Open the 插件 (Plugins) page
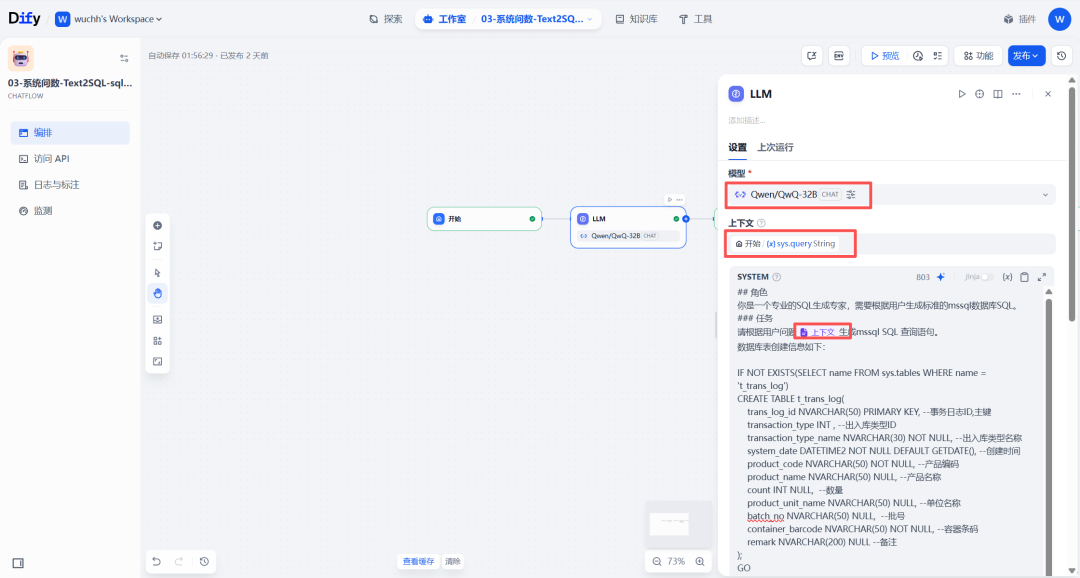 click(1019, 19)
